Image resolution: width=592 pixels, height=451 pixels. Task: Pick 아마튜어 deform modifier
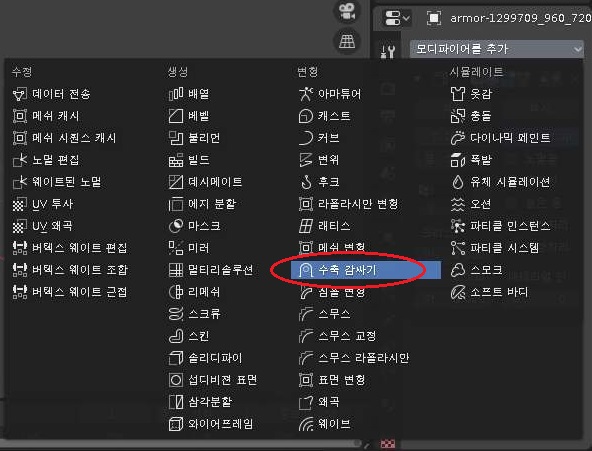[x=330, y=94]
